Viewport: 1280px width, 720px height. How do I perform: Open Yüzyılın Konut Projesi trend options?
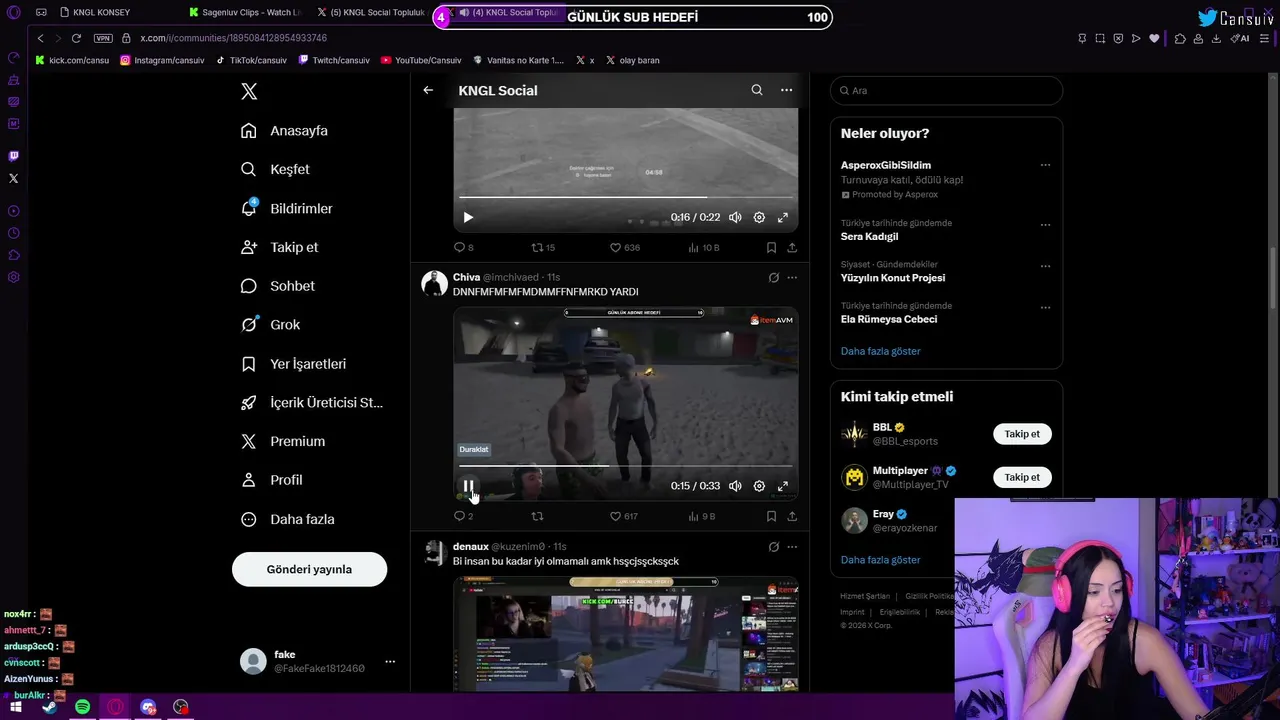(1045, 266)
